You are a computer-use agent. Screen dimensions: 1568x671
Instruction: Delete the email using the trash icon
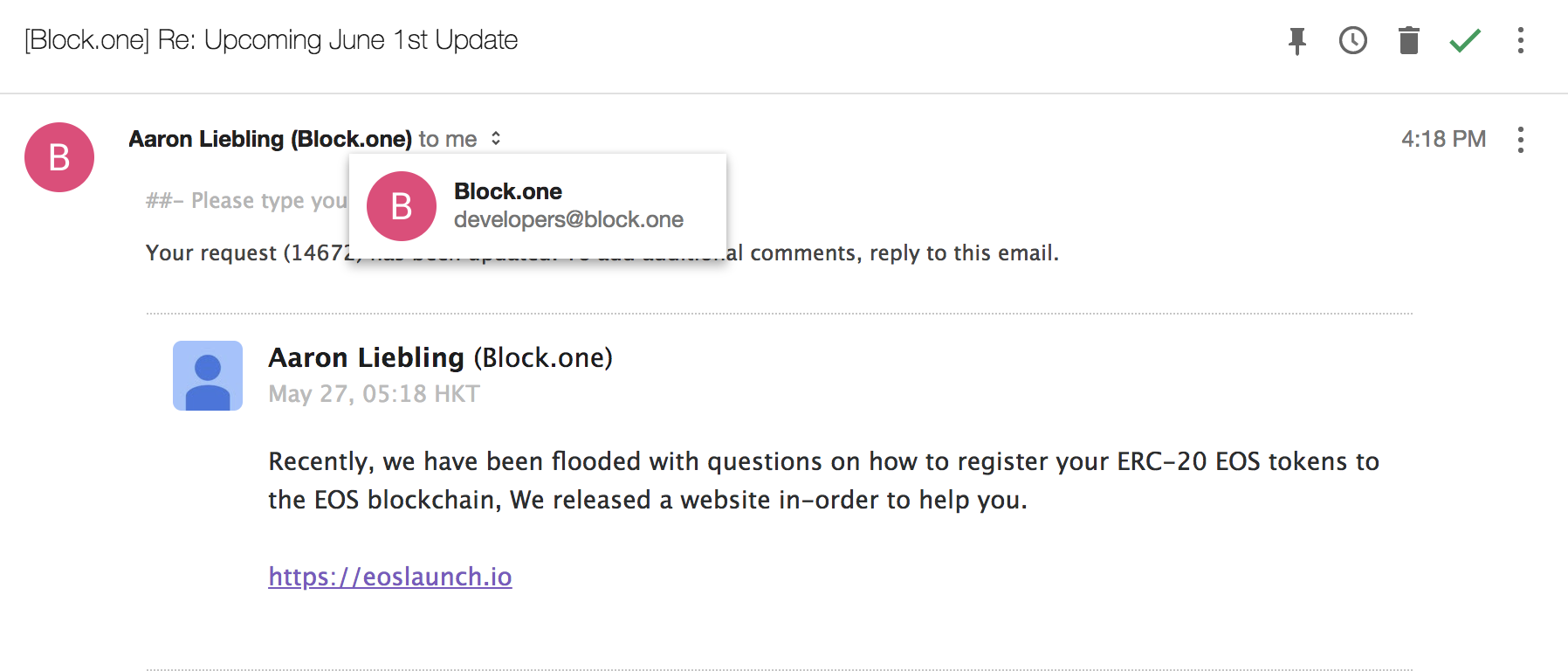(1409, 40)
